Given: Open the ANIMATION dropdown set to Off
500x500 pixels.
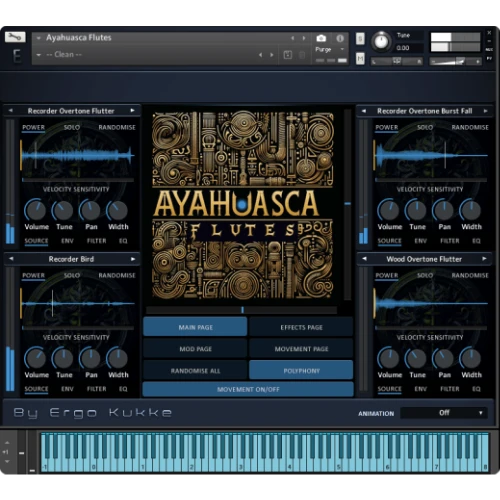Looking at the screenshot, I should (444, 413).
